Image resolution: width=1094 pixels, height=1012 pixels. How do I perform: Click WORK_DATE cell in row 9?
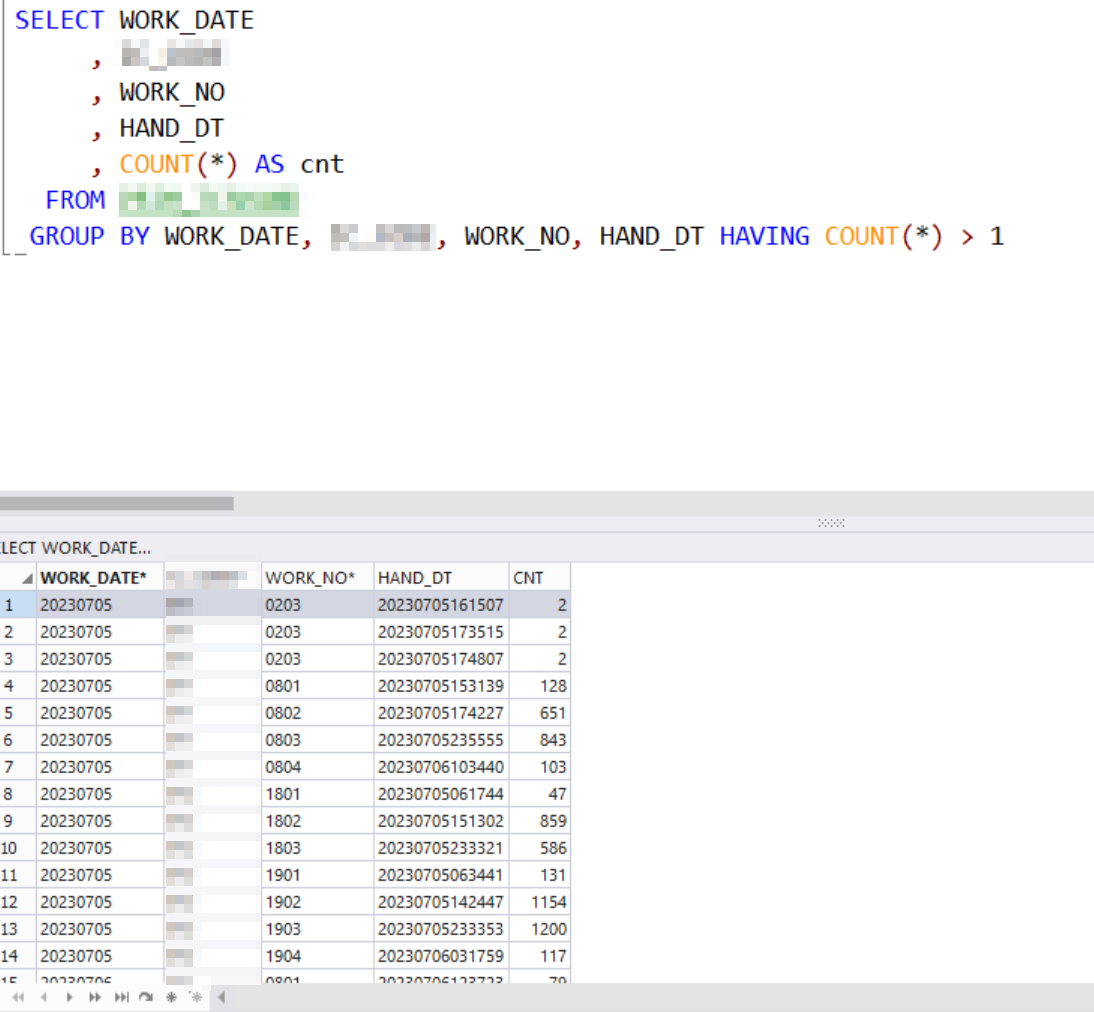point(100,821)
